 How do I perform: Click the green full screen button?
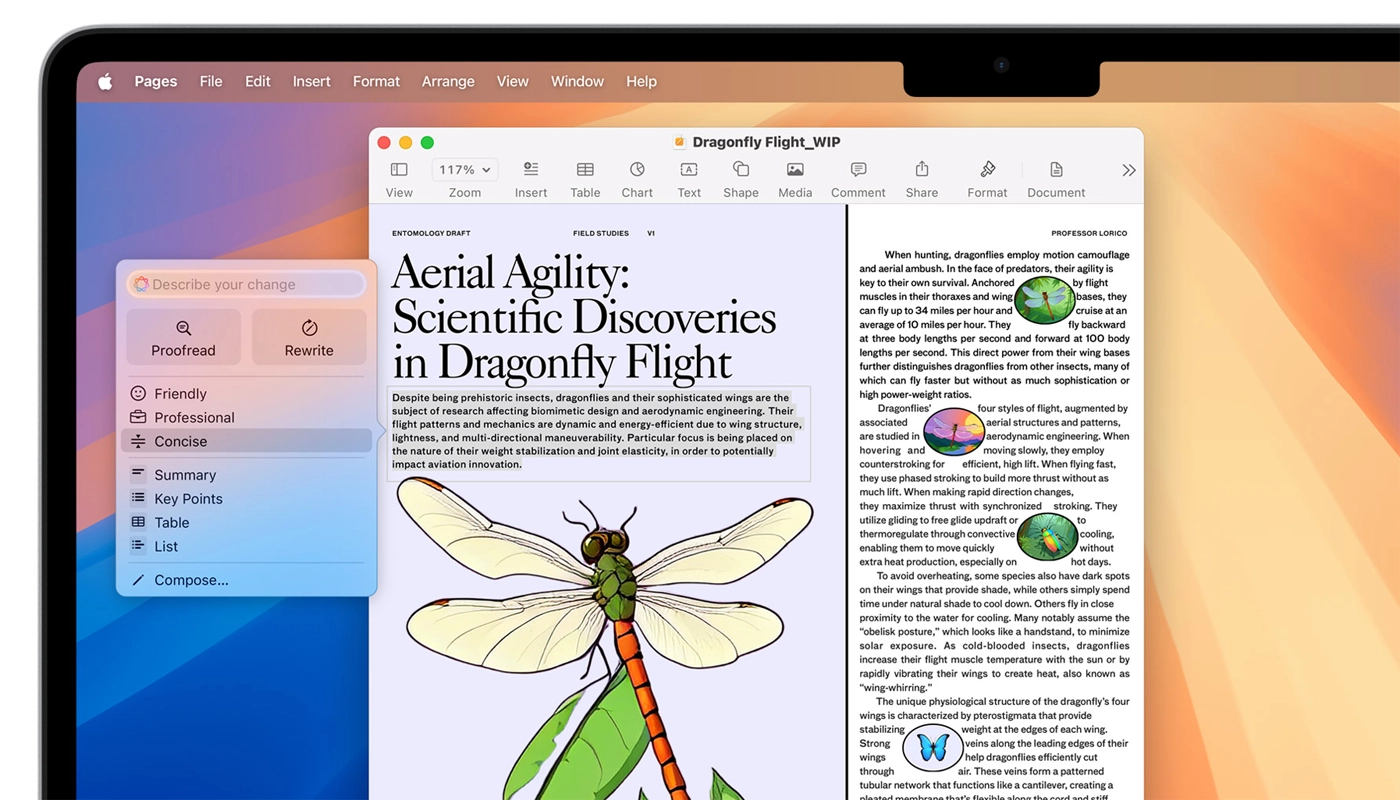(428, 143)
